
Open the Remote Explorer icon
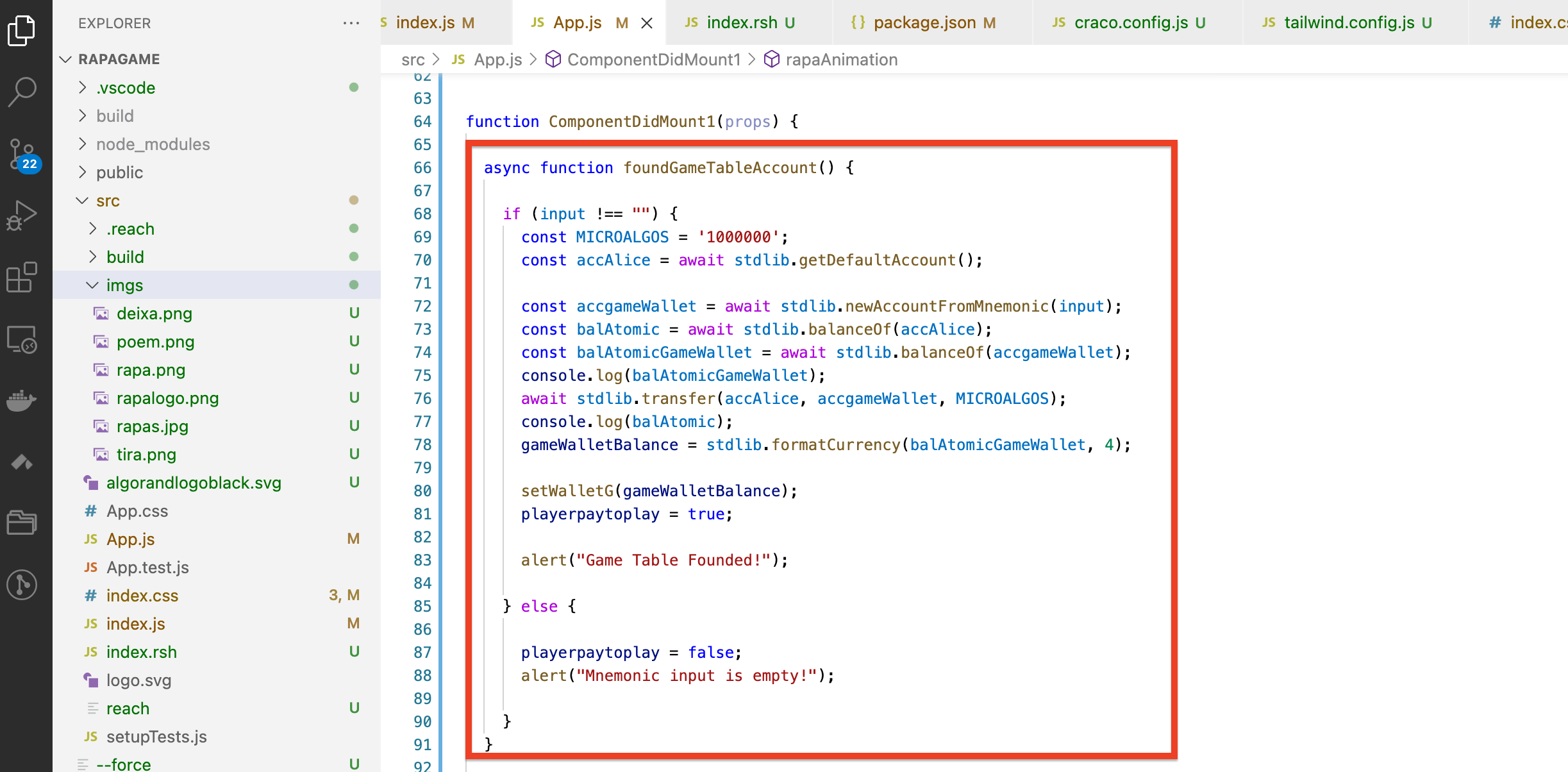point(22,339)
